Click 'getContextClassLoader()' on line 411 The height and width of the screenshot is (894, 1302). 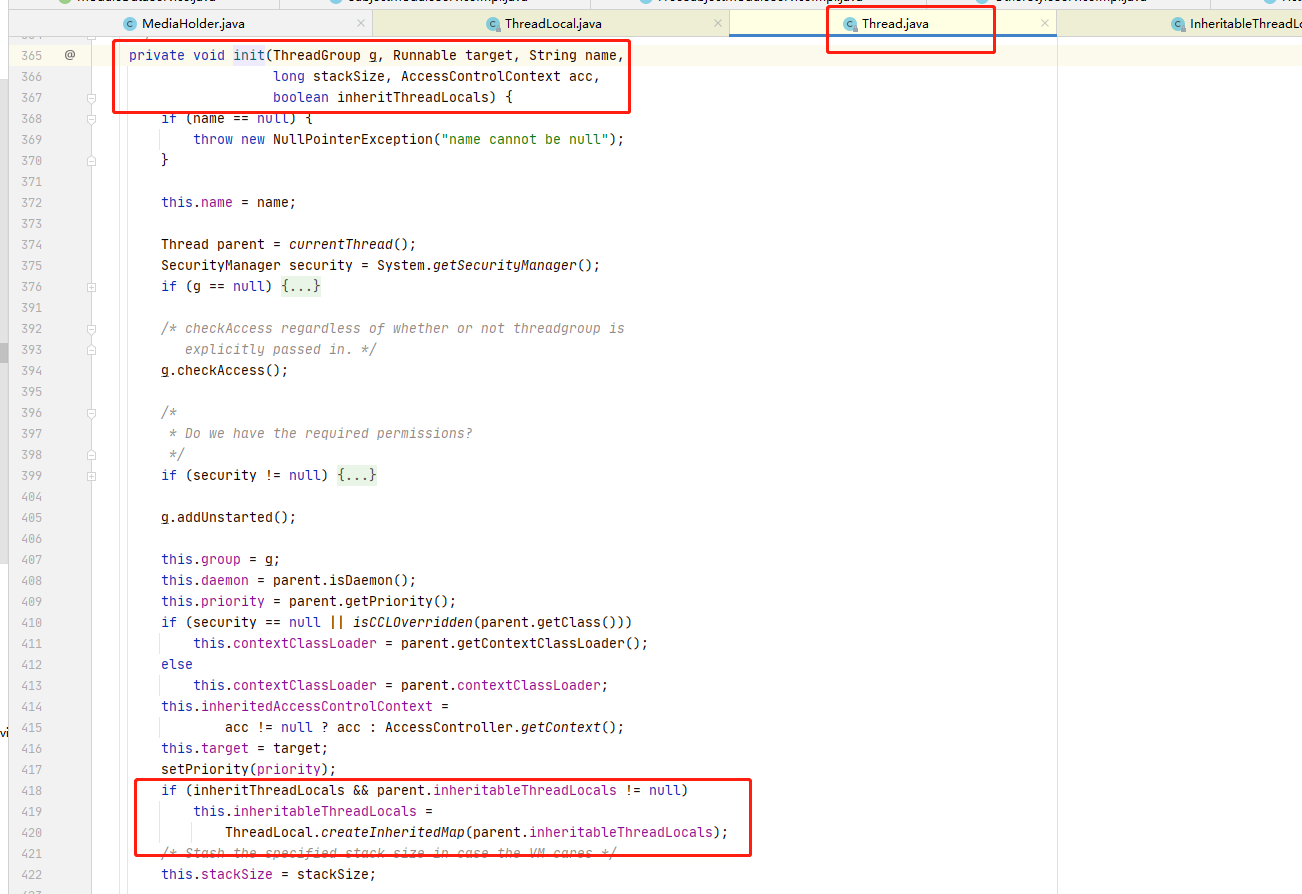pos(548,643)
